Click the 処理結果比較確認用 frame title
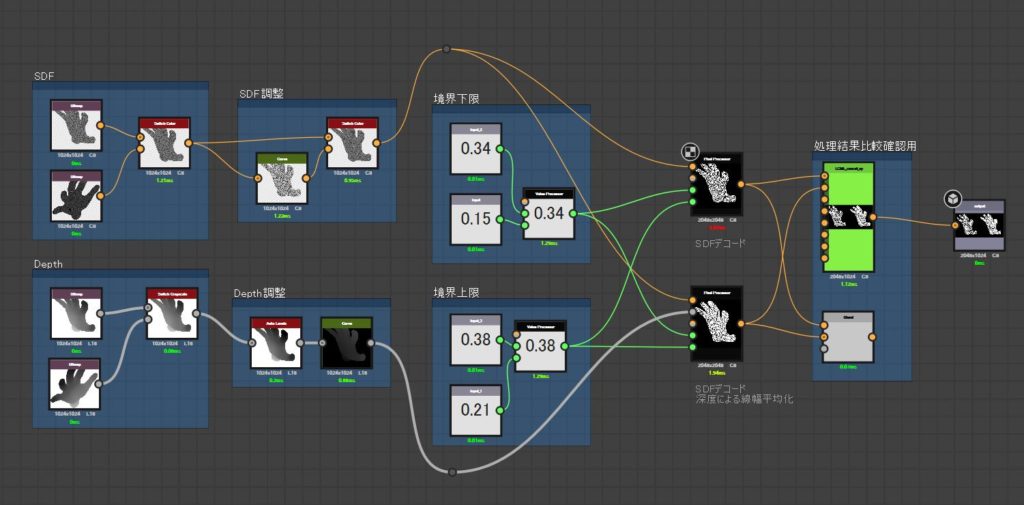The width and height of the screenshot is (1024, 505). 864,146
